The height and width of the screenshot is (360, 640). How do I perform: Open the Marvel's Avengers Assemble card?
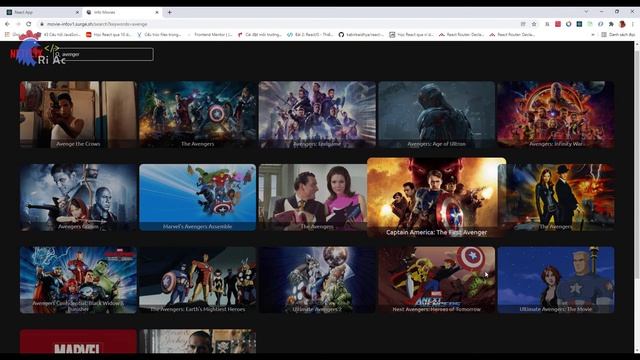click(198, 197)
